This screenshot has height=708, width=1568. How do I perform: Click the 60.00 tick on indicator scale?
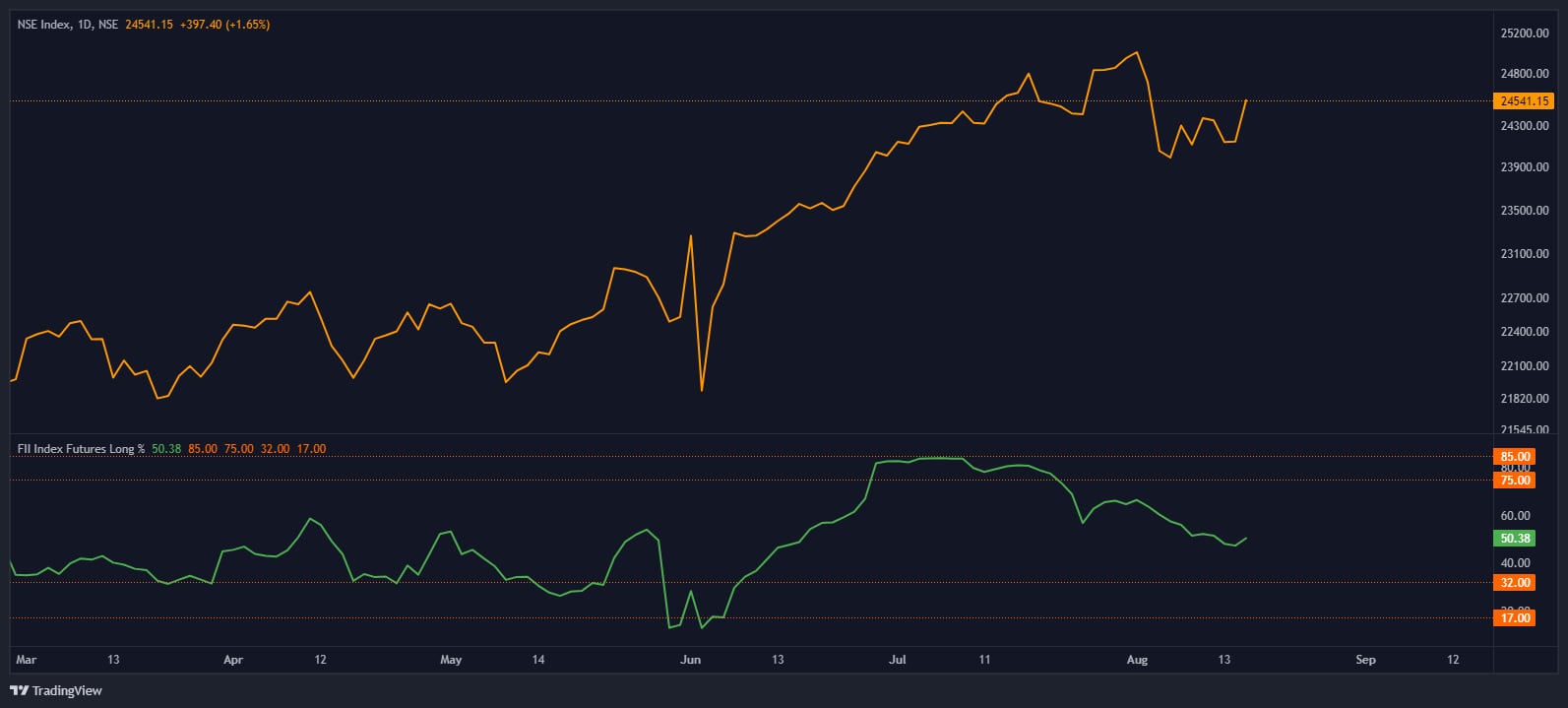(1515, 516)
